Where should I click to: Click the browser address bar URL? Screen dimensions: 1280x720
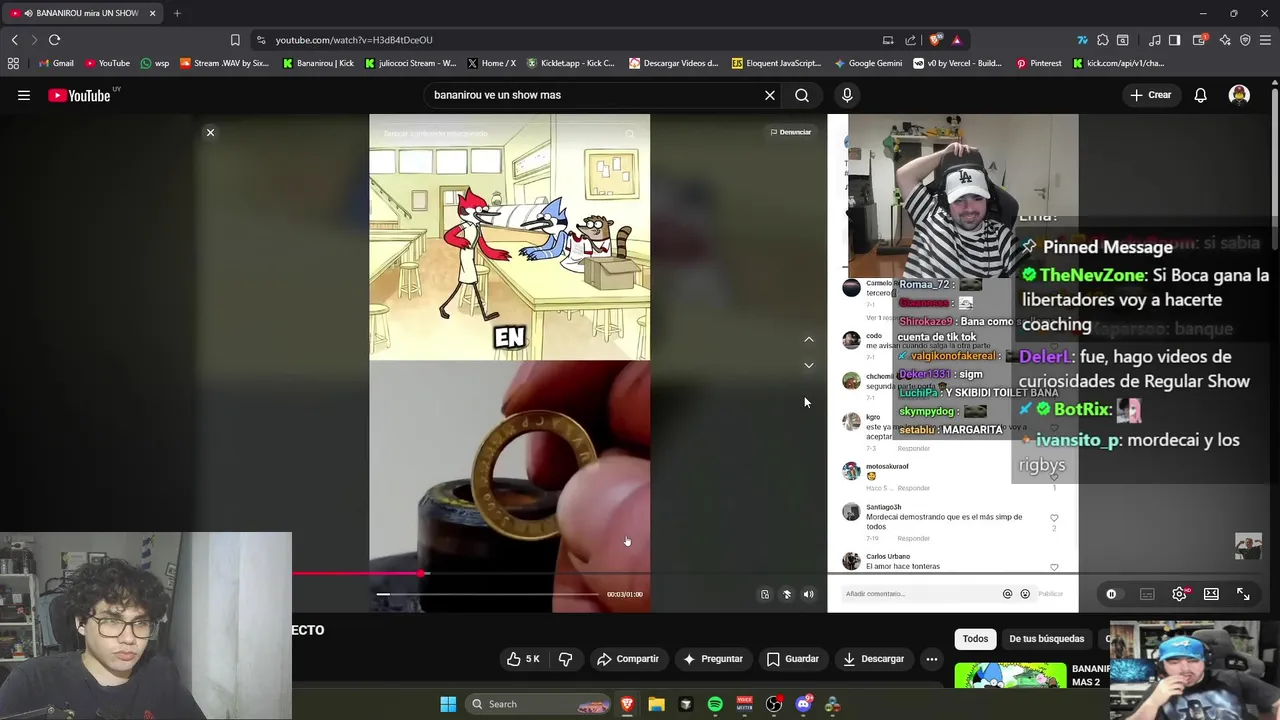click(354, 40)
